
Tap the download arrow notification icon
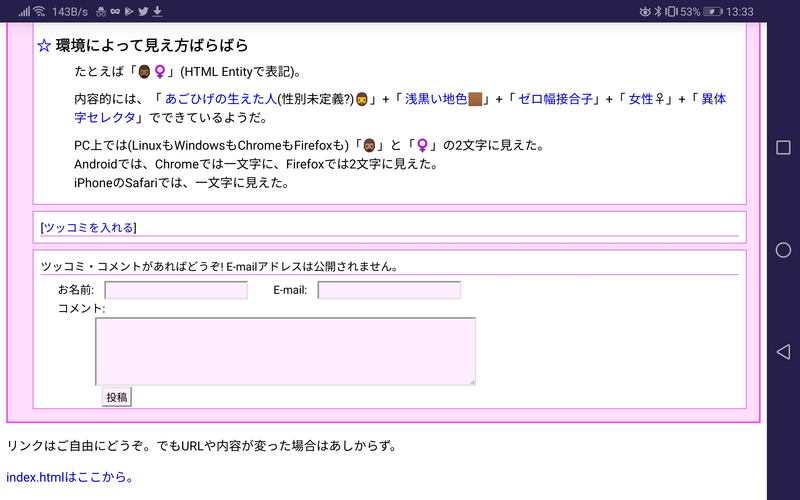click(158, 11)
